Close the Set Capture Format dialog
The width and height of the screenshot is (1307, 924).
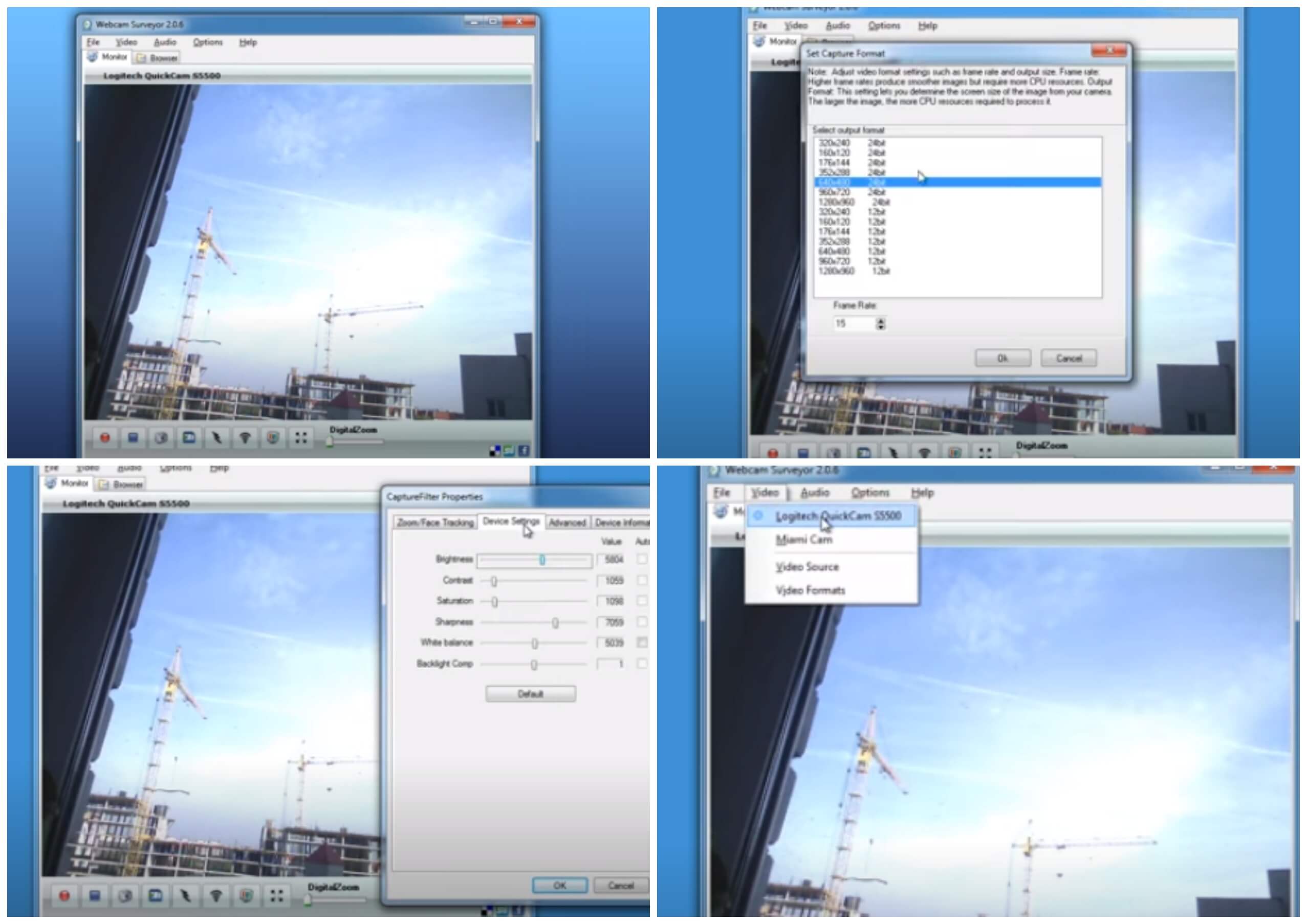(1109, 51)
